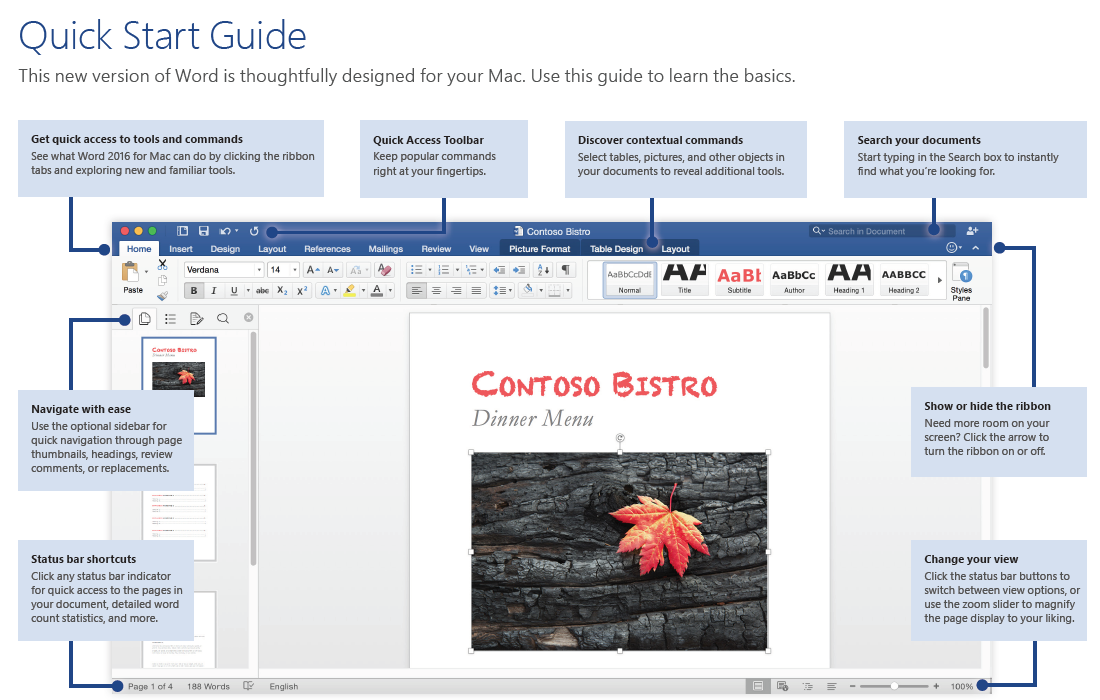Open the Insert ribbon tab
The width and height of the screenshot is (1100, 700).
[180, 249]
